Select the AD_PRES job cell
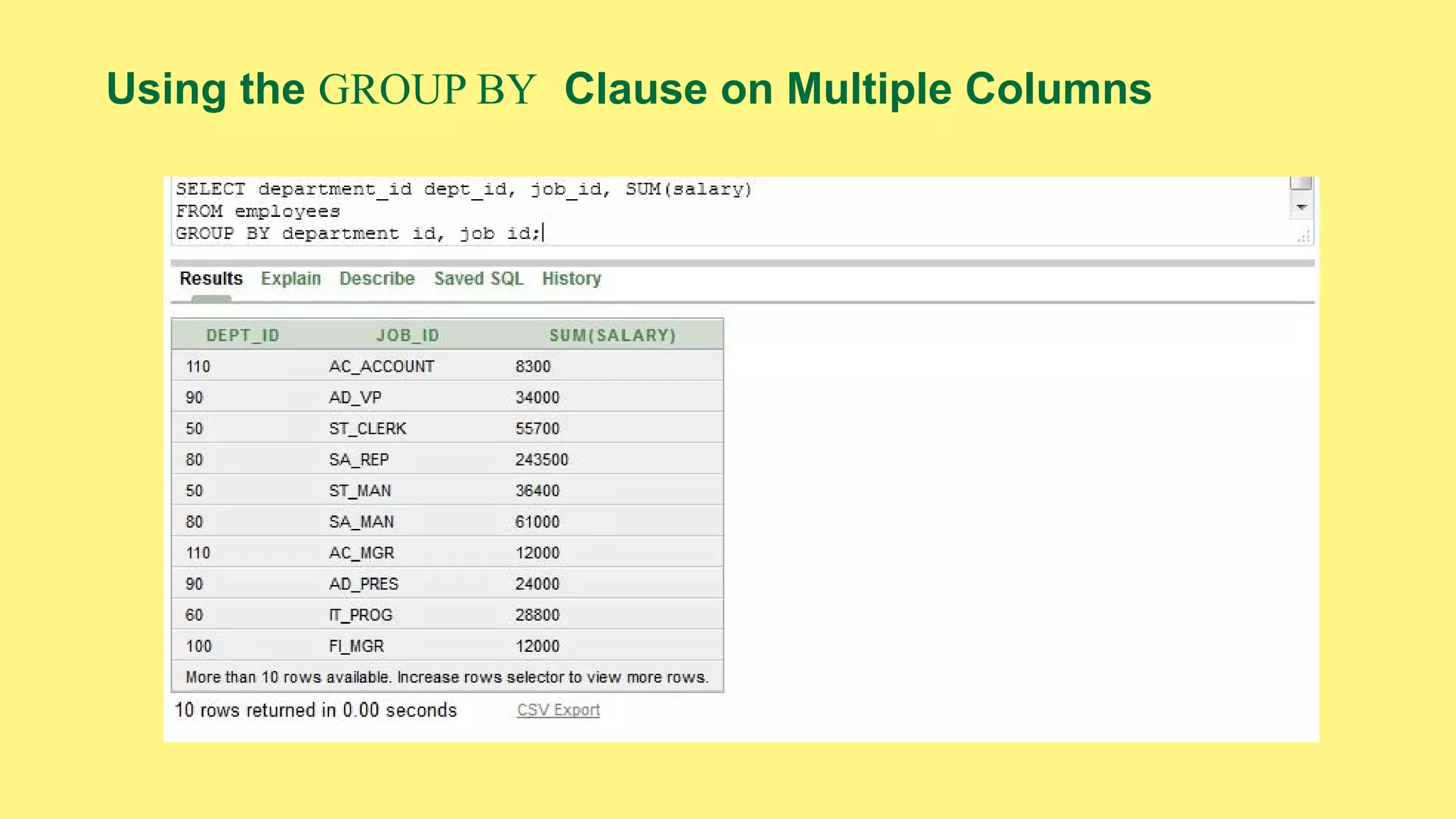This screenshot has height=819, width=1456. 363,584
